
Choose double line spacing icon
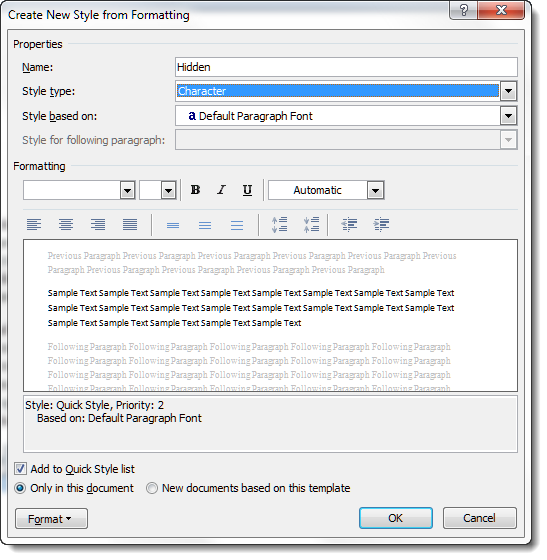pos(237,225)
